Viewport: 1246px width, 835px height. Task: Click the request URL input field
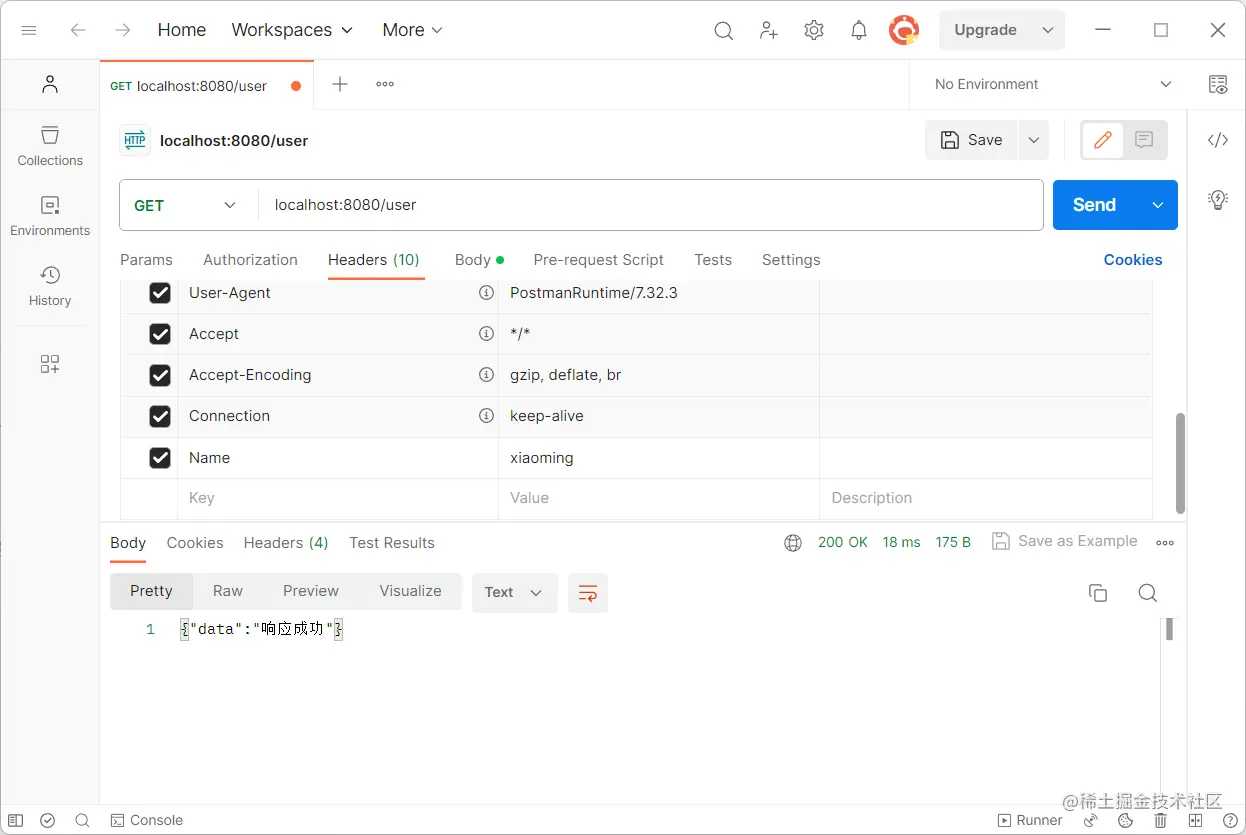(x=650, y=205)
